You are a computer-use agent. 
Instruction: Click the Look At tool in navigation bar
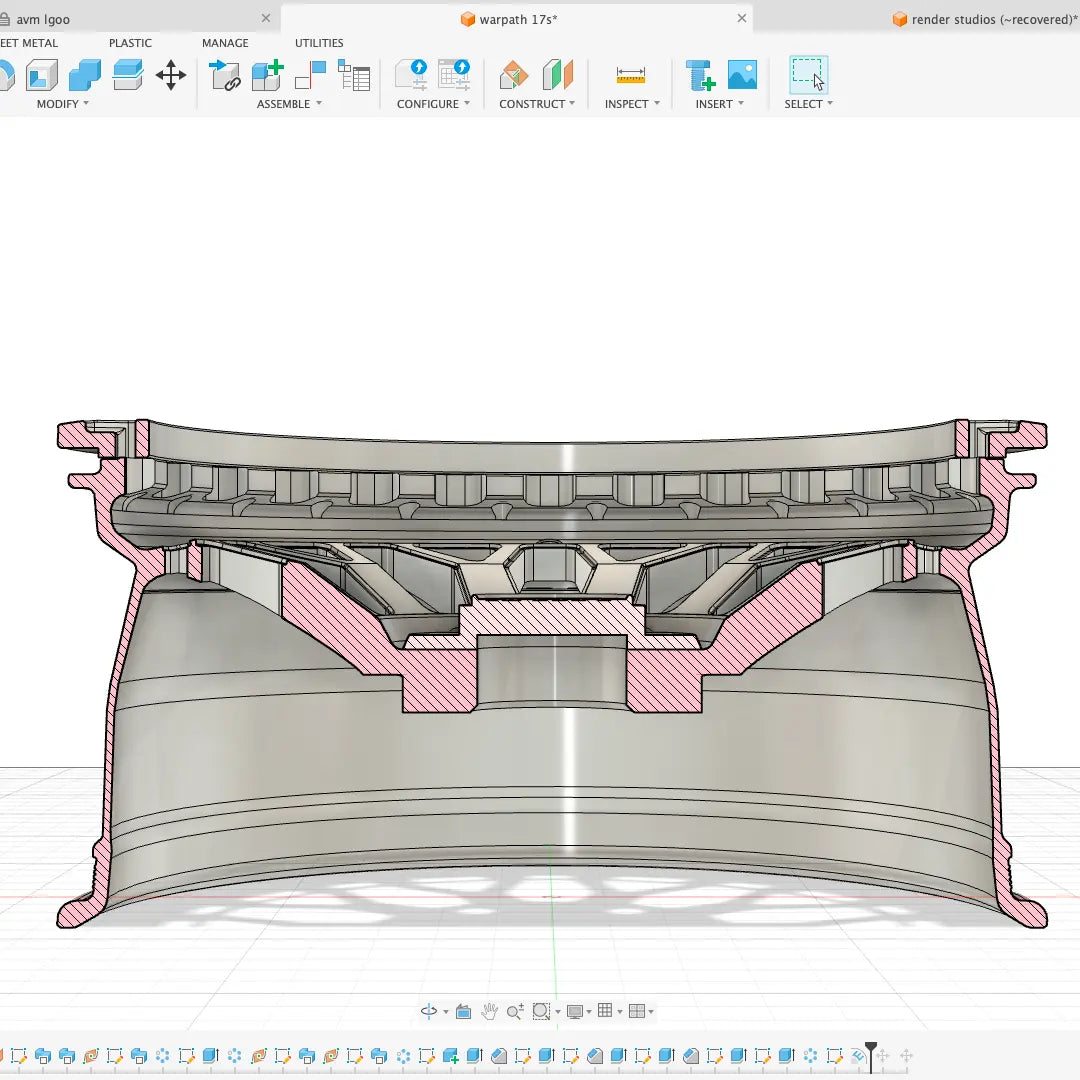(x=463, y=1011)
